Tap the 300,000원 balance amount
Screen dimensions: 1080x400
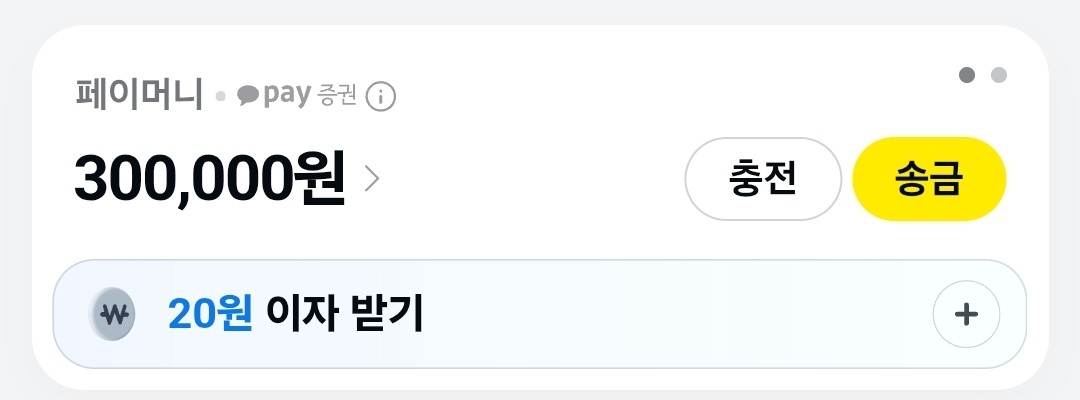[x=209, y=180]
